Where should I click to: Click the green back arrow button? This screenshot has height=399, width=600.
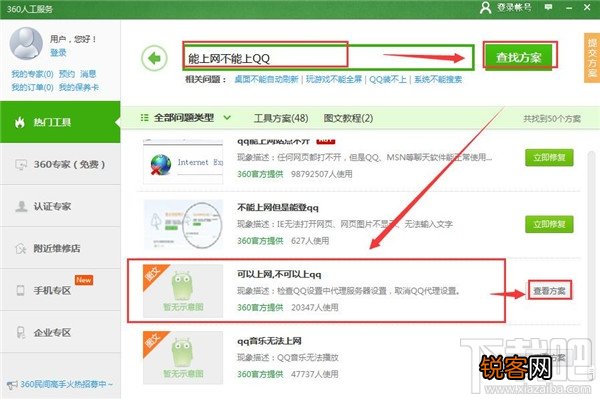click(154, 59)
